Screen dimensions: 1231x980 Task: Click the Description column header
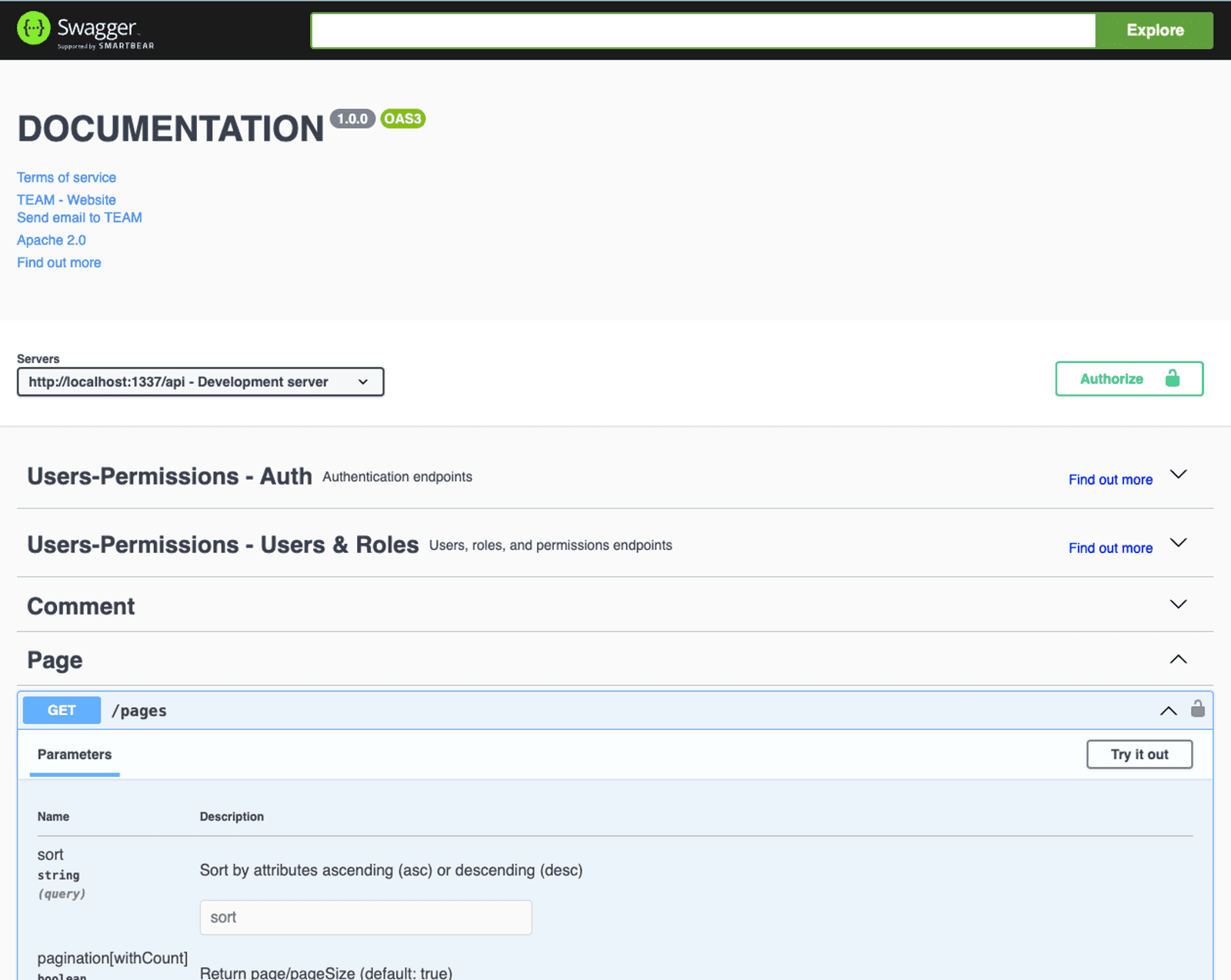click(232, 817)
